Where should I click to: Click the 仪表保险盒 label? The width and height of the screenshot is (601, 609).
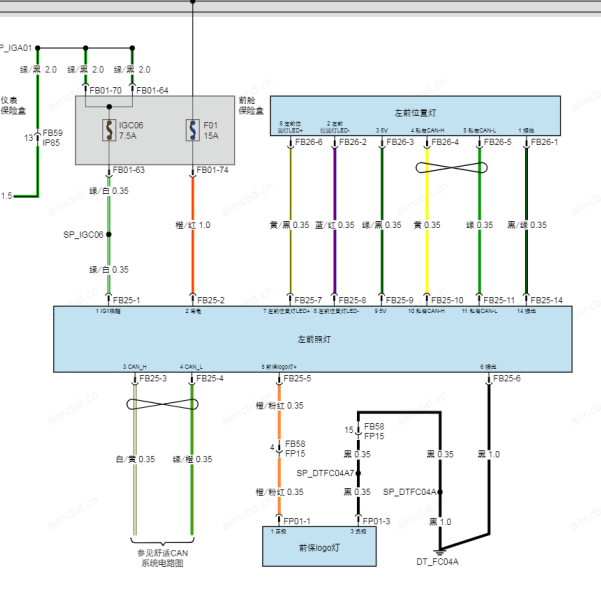(x=13, y=106)
